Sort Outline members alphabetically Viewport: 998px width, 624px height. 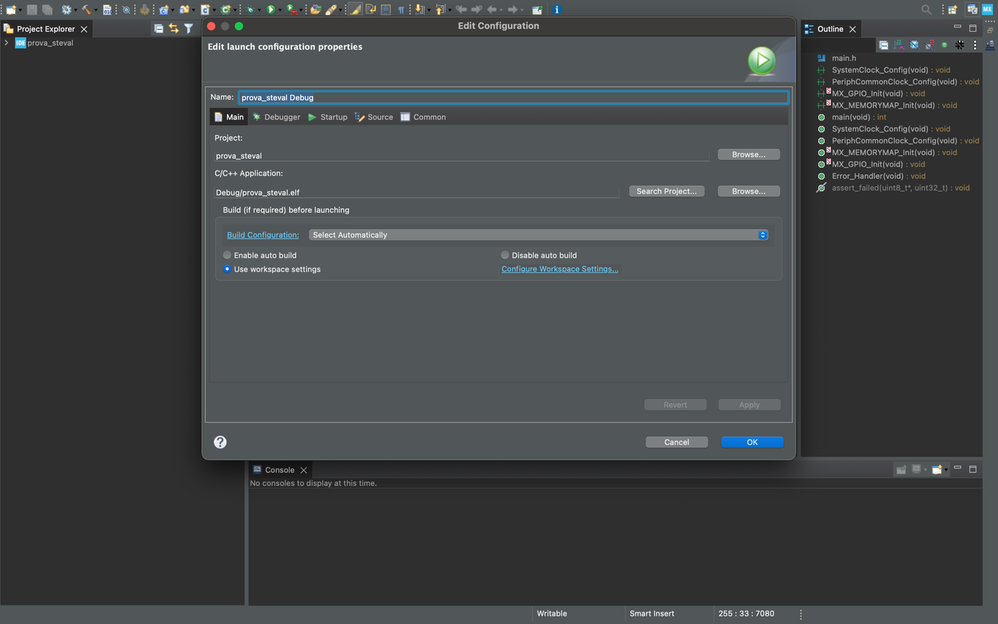point(897,44)
